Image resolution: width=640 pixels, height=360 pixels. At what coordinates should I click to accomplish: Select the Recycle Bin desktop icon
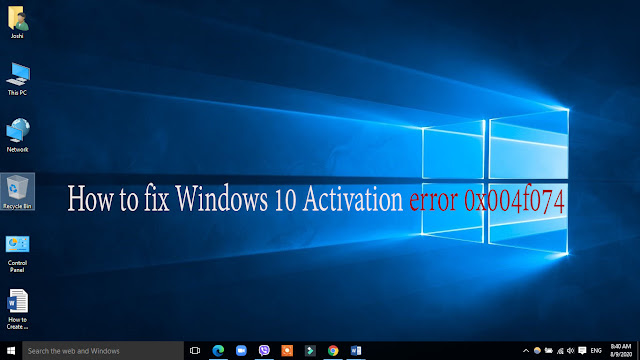click(x=18, y=191)
